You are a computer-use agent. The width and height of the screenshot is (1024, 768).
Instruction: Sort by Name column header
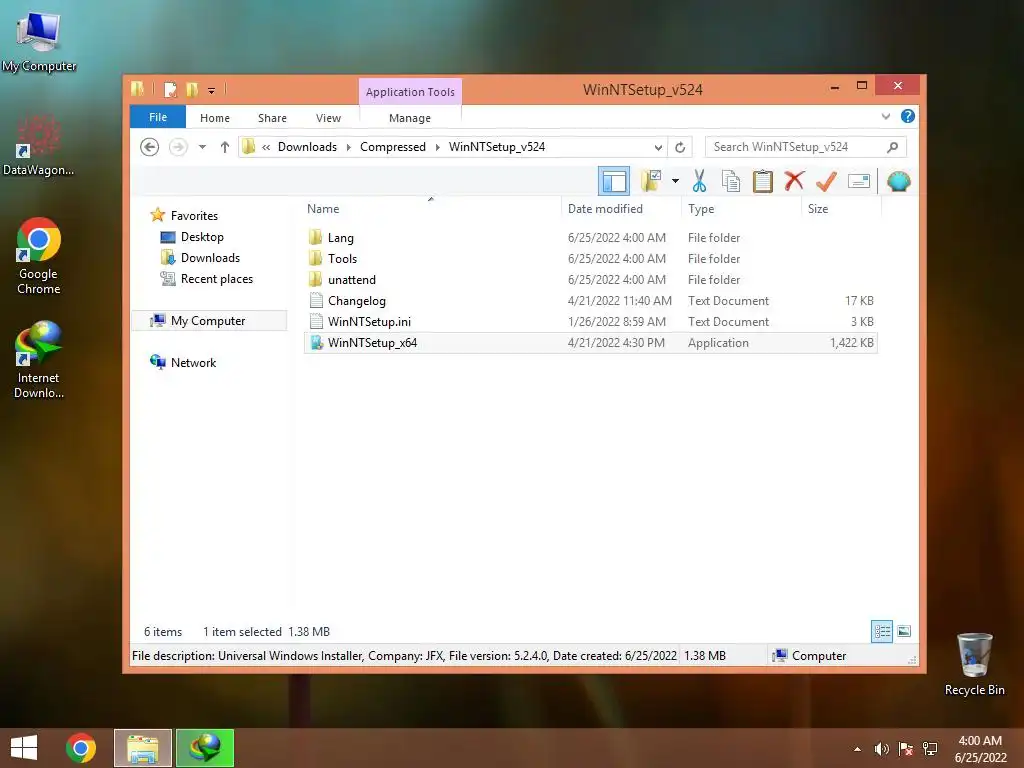tap(431, 208)
